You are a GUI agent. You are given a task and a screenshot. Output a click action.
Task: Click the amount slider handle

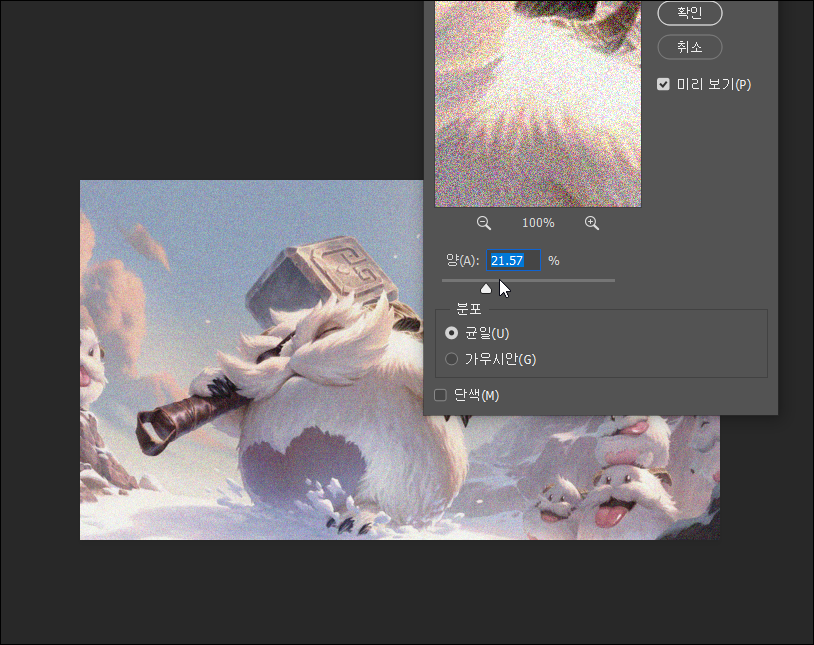coord(486,288)
